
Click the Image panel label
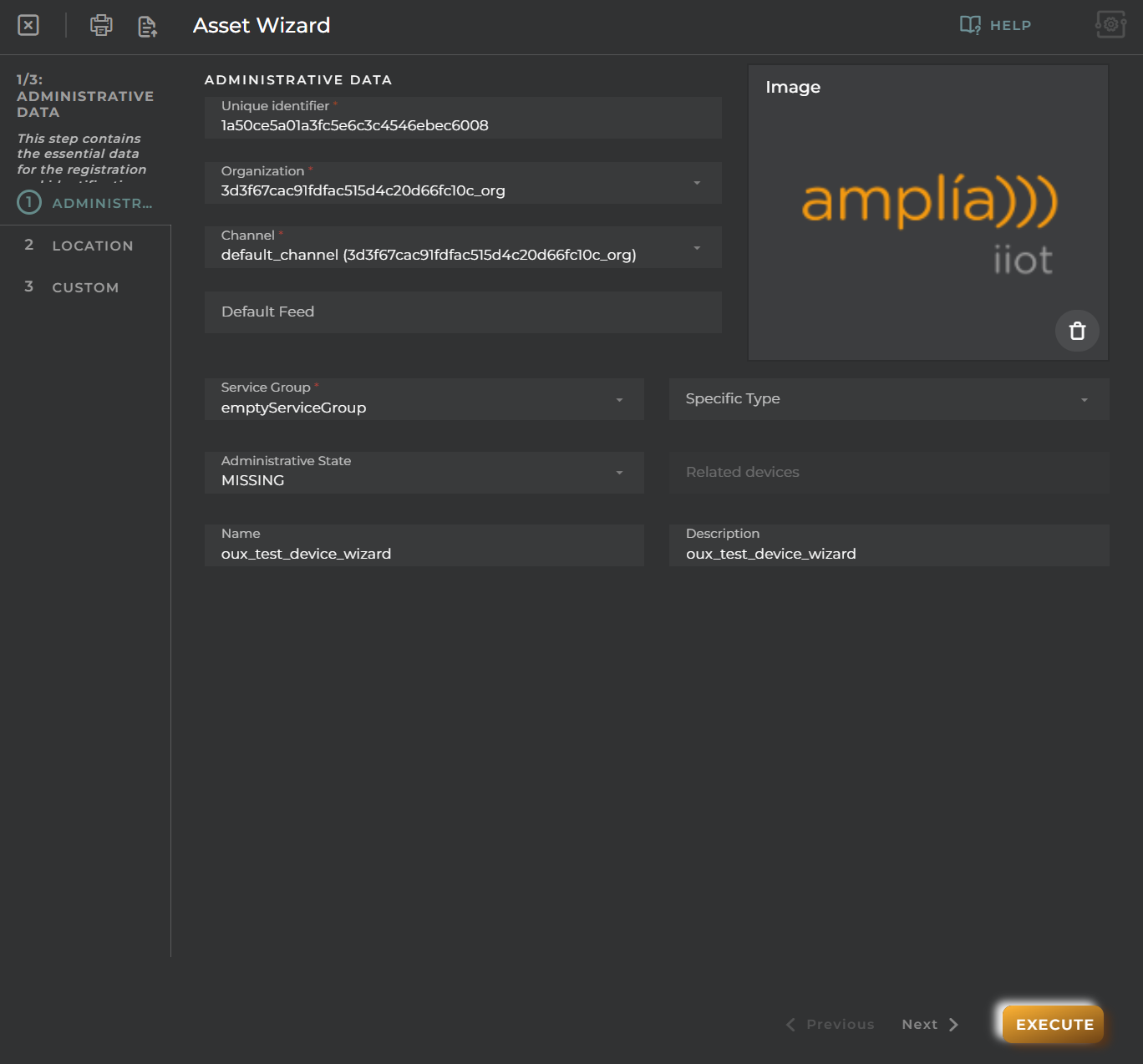coord(793,87)
